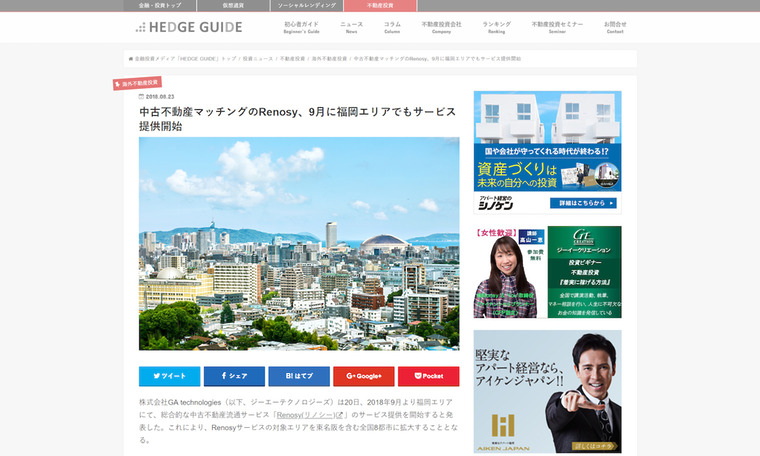The image size is (760, 456).
Task: Share the article on Facebook (シェア)
Action: tap(234, 376)
